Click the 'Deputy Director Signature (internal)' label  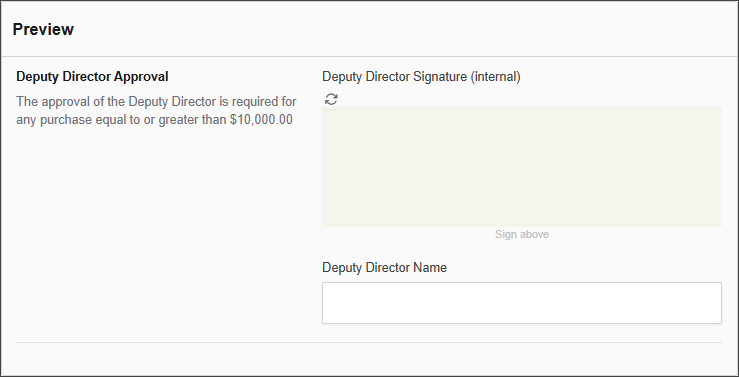tap(421, 77)
